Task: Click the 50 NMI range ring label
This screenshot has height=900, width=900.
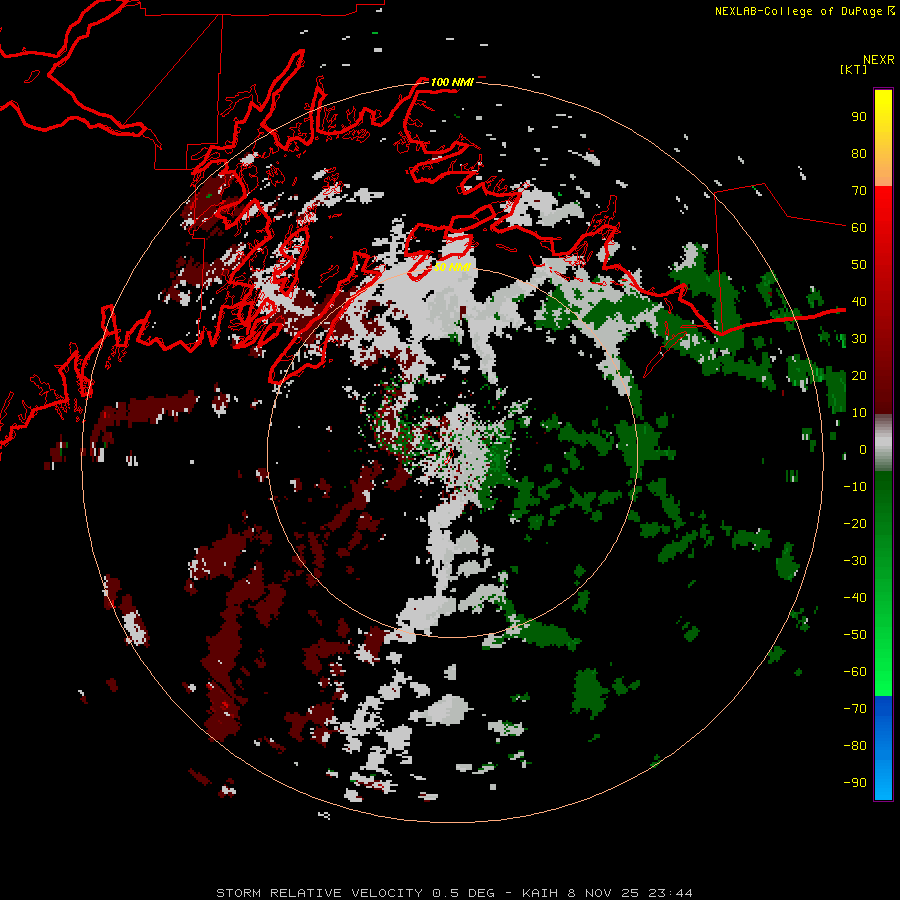Action: coord(452,267)
